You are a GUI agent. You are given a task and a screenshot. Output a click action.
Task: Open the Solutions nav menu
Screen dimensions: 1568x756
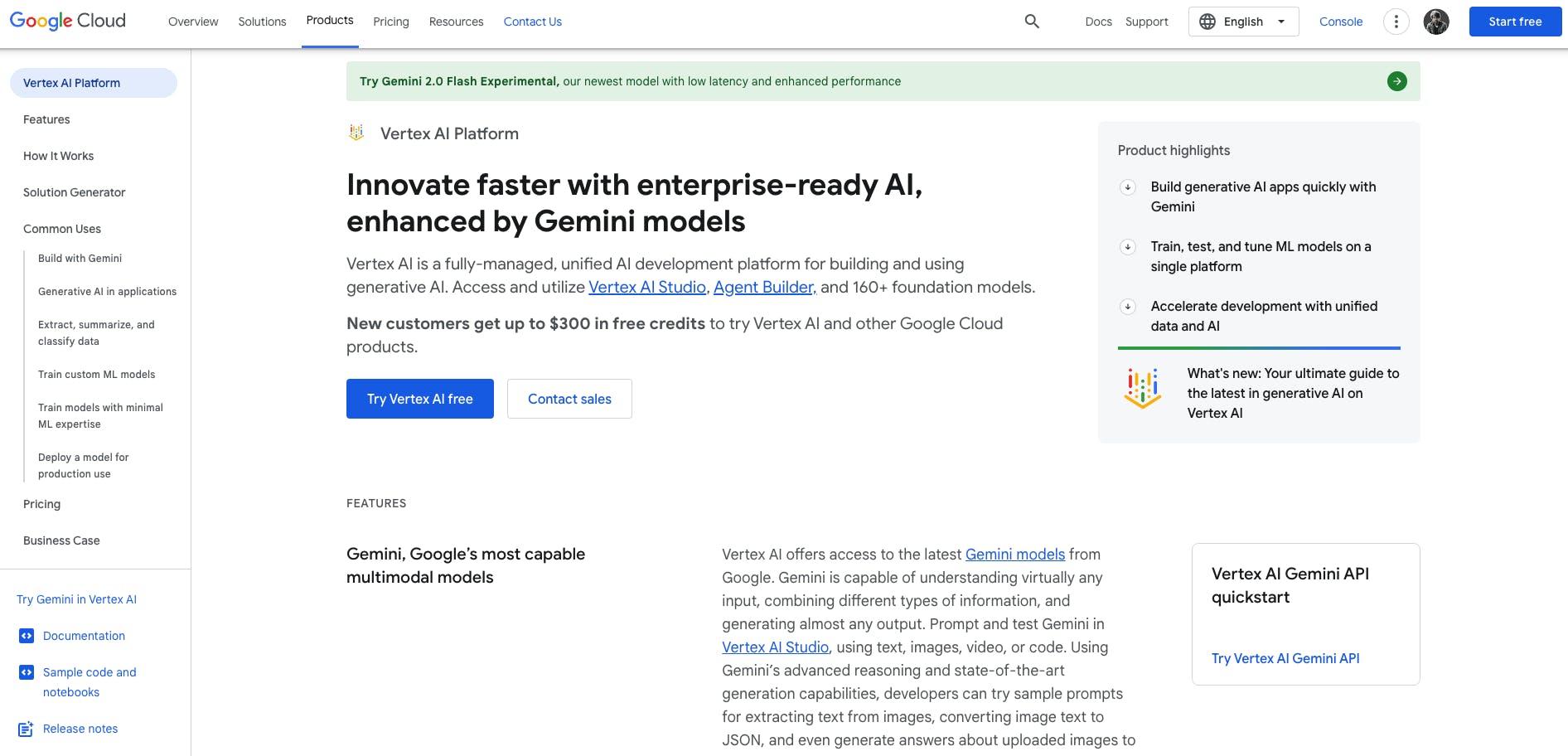[x=262, y=22]
